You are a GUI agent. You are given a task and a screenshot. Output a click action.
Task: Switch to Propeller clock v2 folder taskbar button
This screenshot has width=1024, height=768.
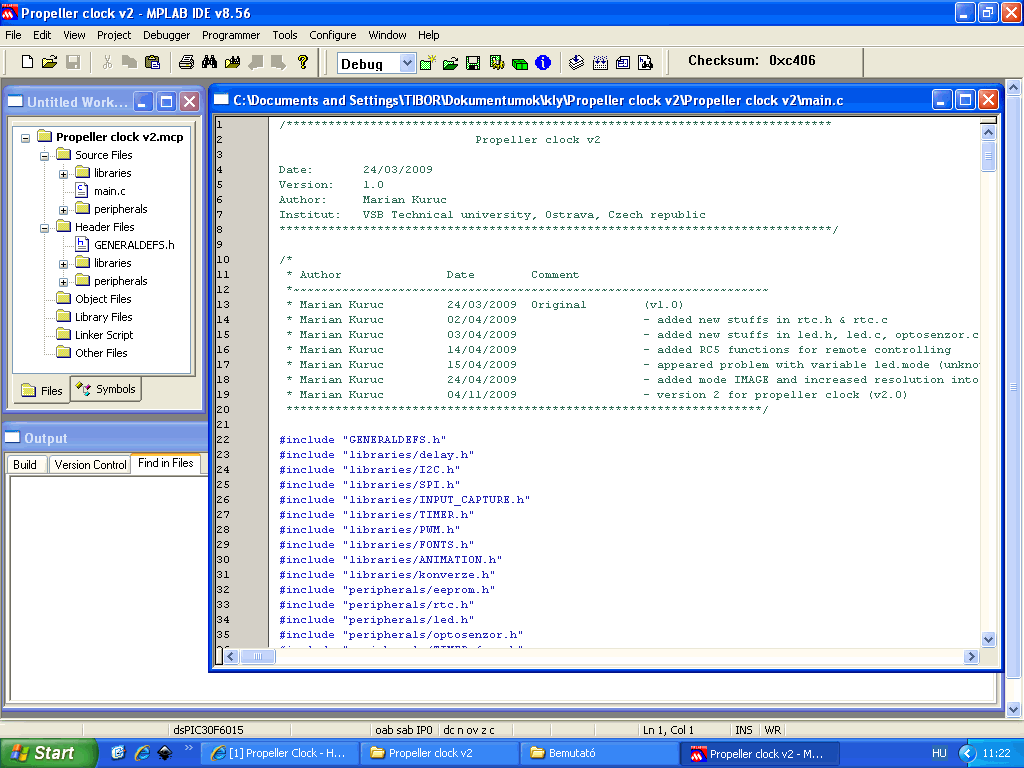[x=440, y=753]
